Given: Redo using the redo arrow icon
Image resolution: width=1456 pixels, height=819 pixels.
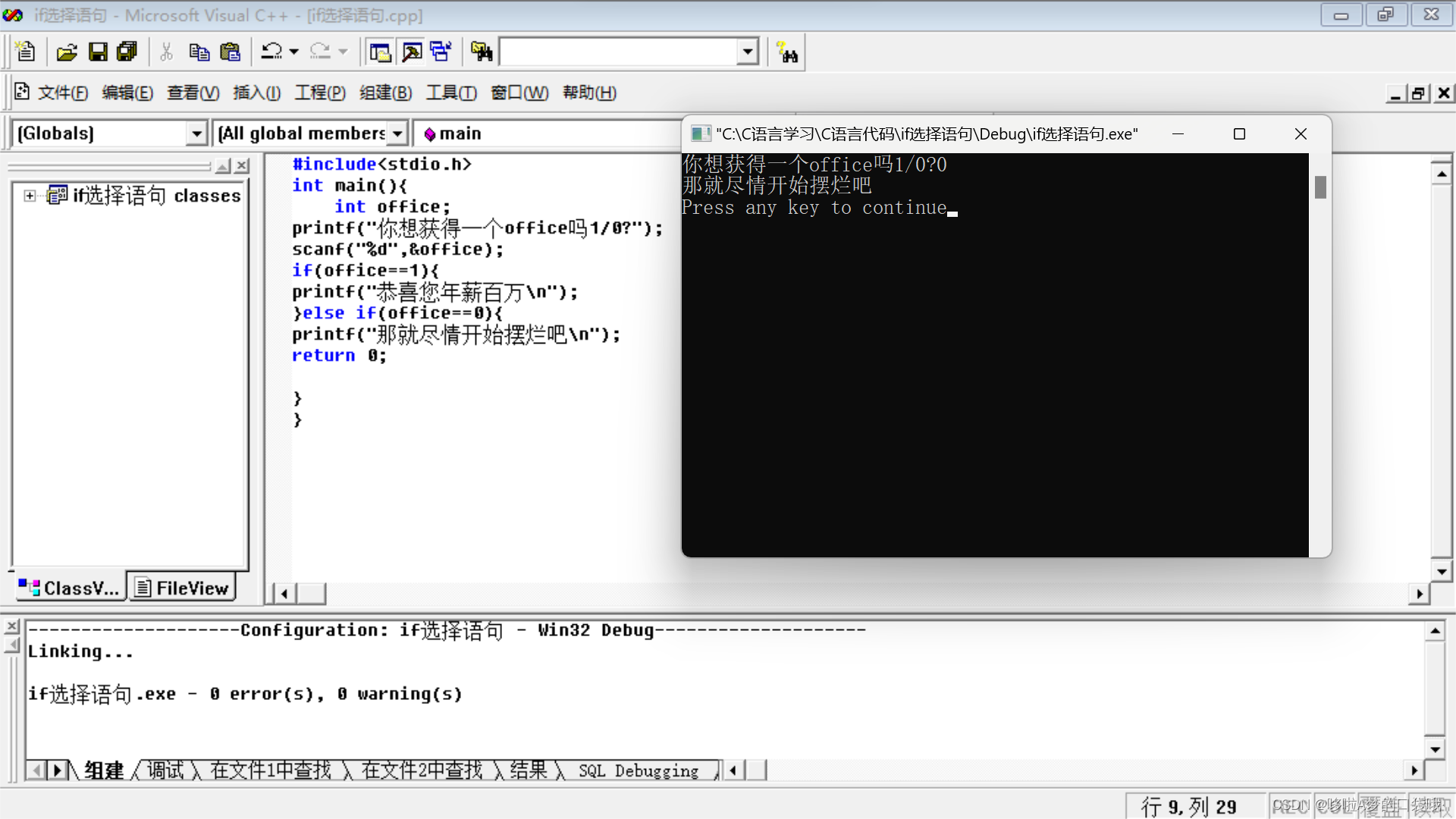Looking at the screenshot, I should point(320,52).
